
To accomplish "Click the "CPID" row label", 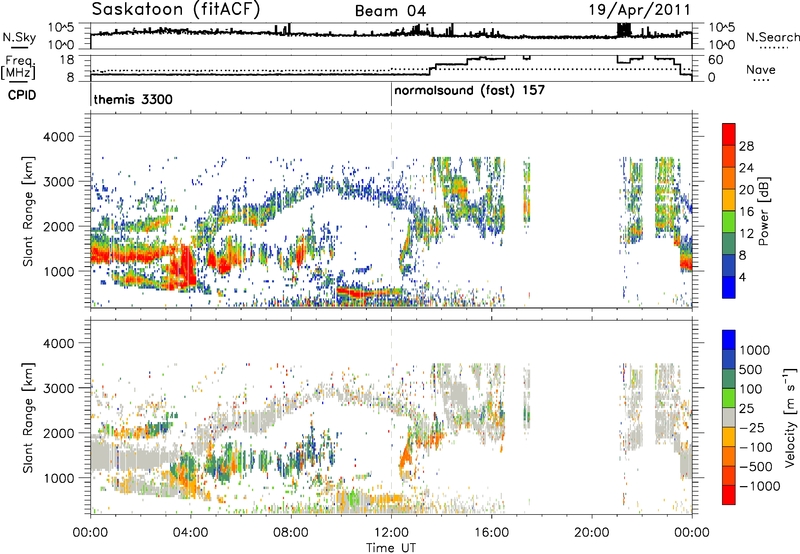I will point(21,95).
